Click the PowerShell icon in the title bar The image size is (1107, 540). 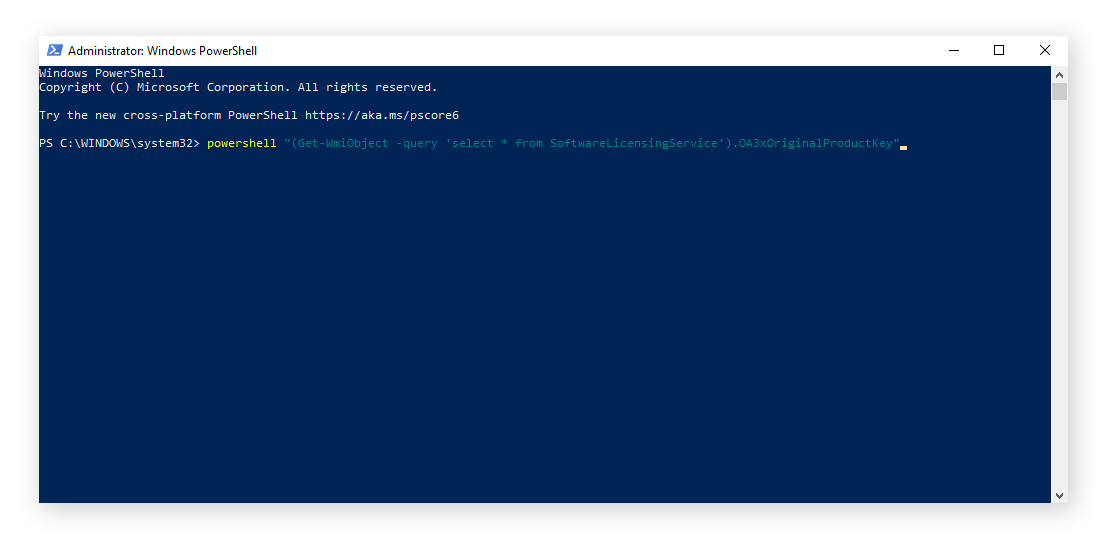[55, 50]
